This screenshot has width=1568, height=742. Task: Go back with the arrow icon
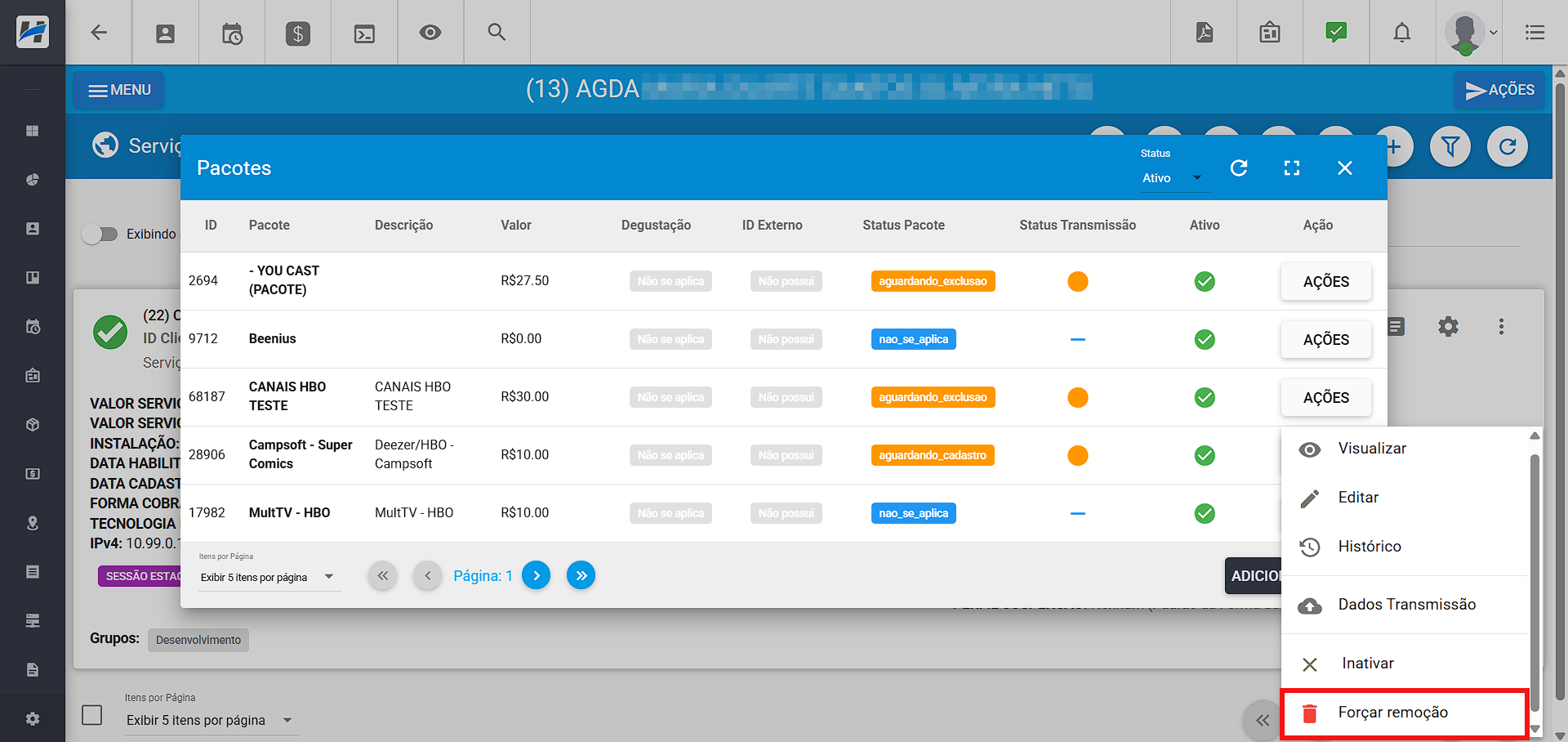point(99,33)
